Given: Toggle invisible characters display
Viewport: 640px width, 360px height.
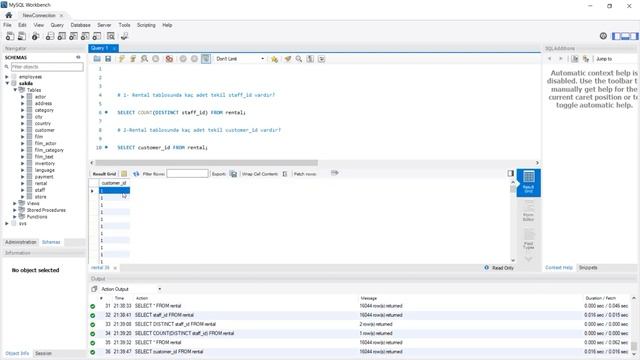Looking at the screenshot, I should (x=310, y=59).
